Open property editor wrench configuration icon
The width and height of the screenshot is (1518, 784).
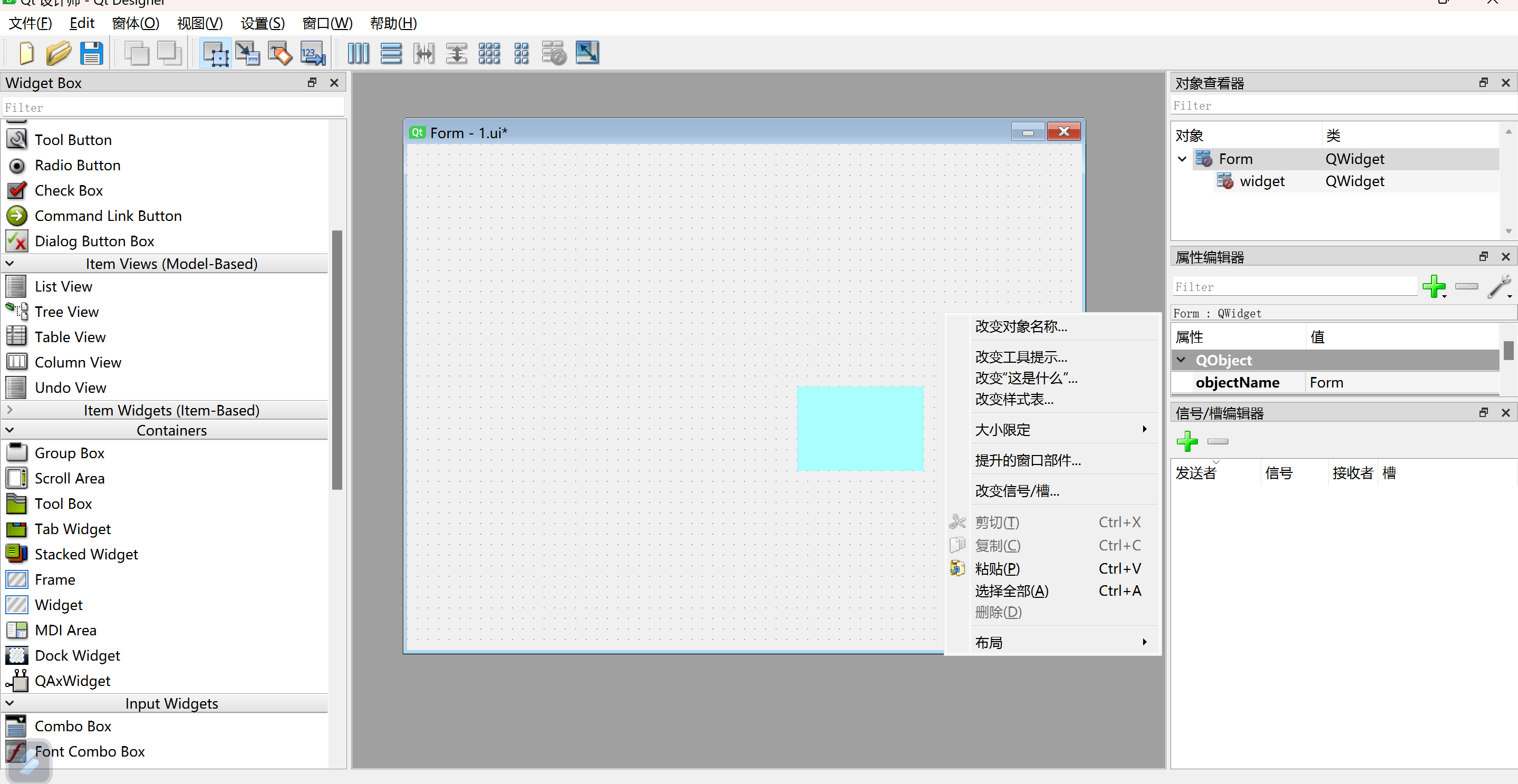1499,287
